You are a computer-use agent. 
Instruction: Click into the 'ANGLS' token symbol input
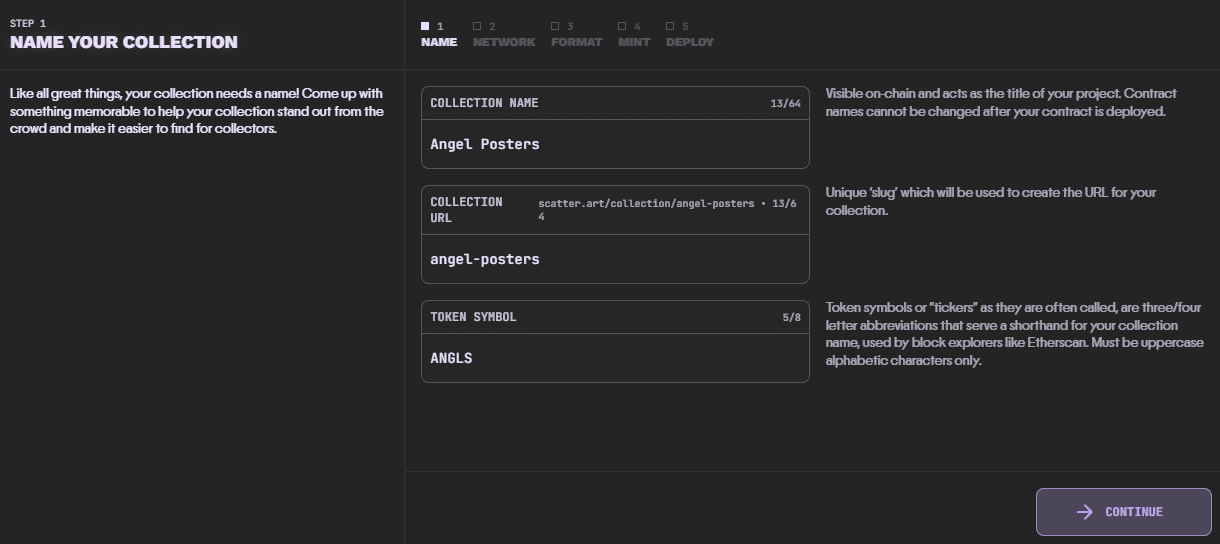pyautogui.click(x=614, y=358)
